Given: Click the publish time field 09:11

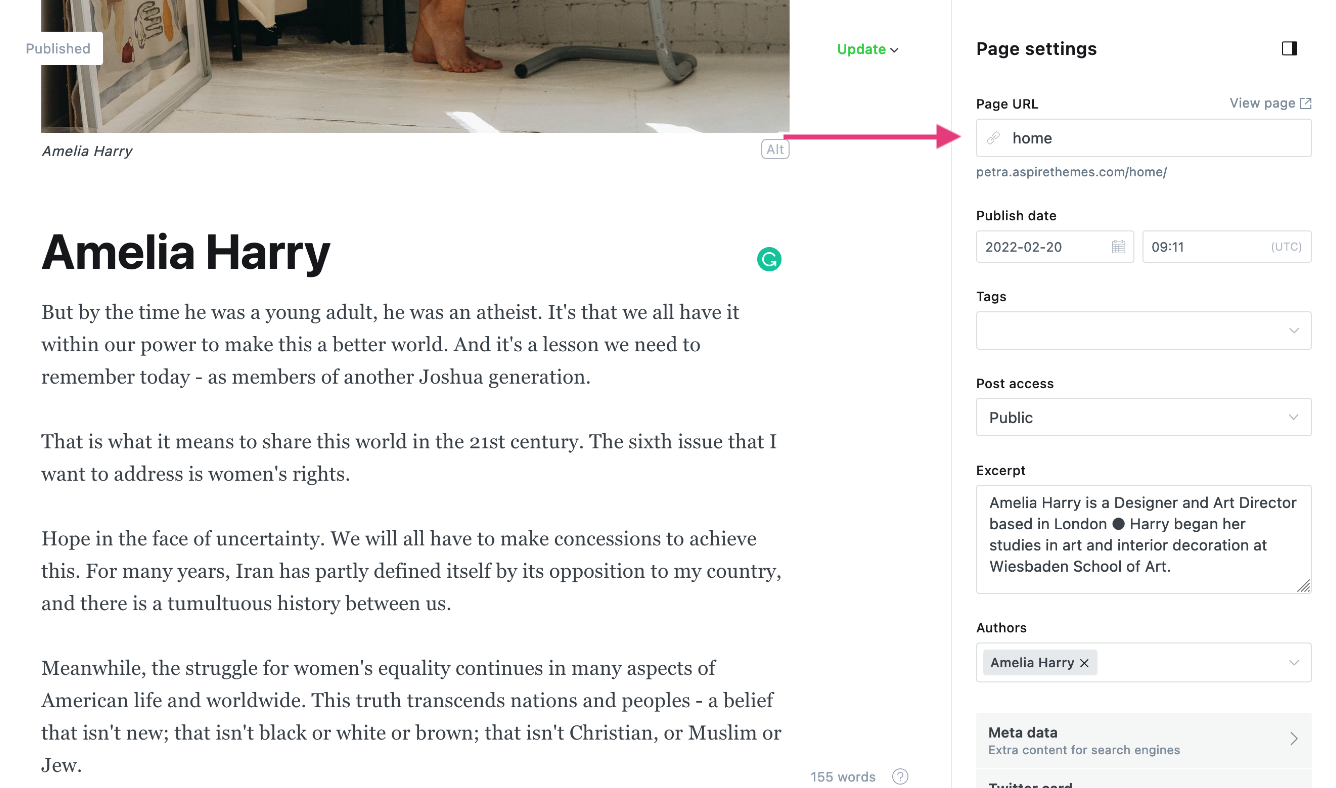Looking at the screenshot, I should (x=1227, y=247).
